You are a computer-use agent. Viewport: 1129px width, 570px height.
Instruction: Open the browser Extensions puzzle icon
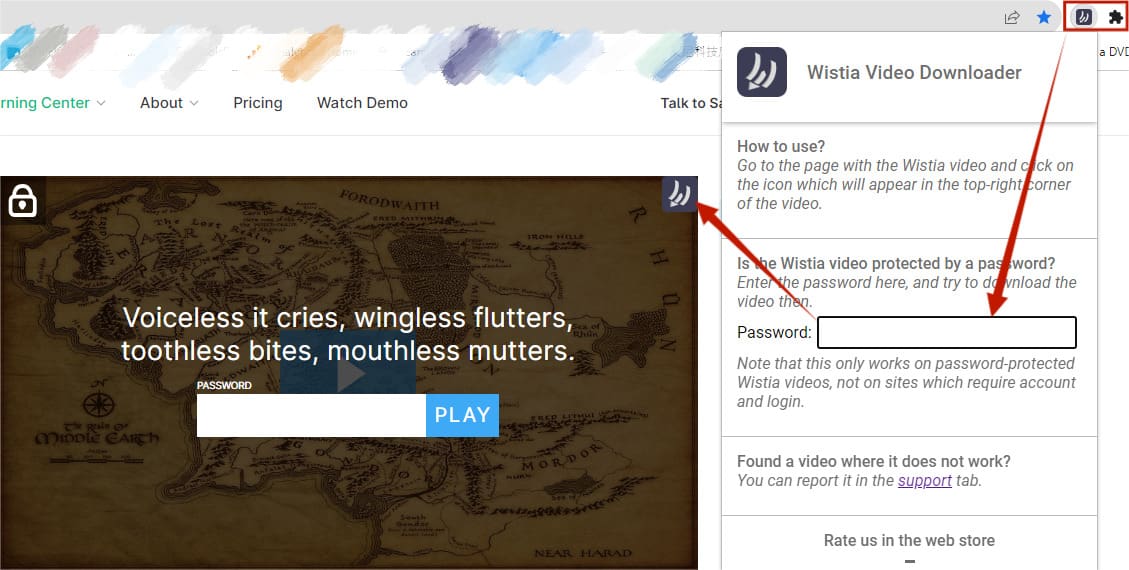1115,17
